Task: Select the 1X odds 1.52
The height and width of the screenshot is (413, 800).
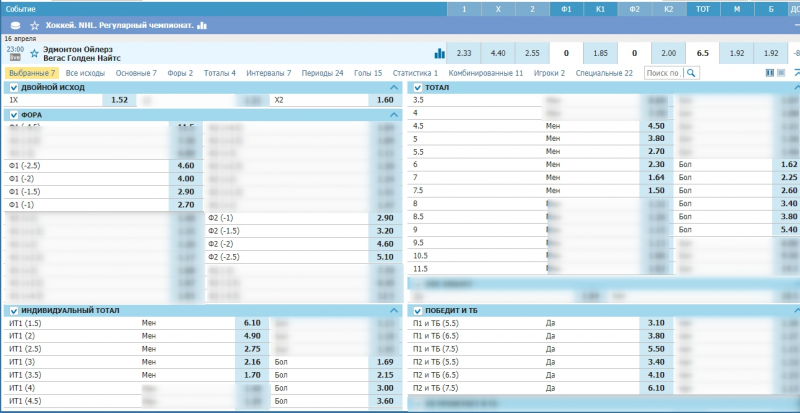Action: click(119, 101)
